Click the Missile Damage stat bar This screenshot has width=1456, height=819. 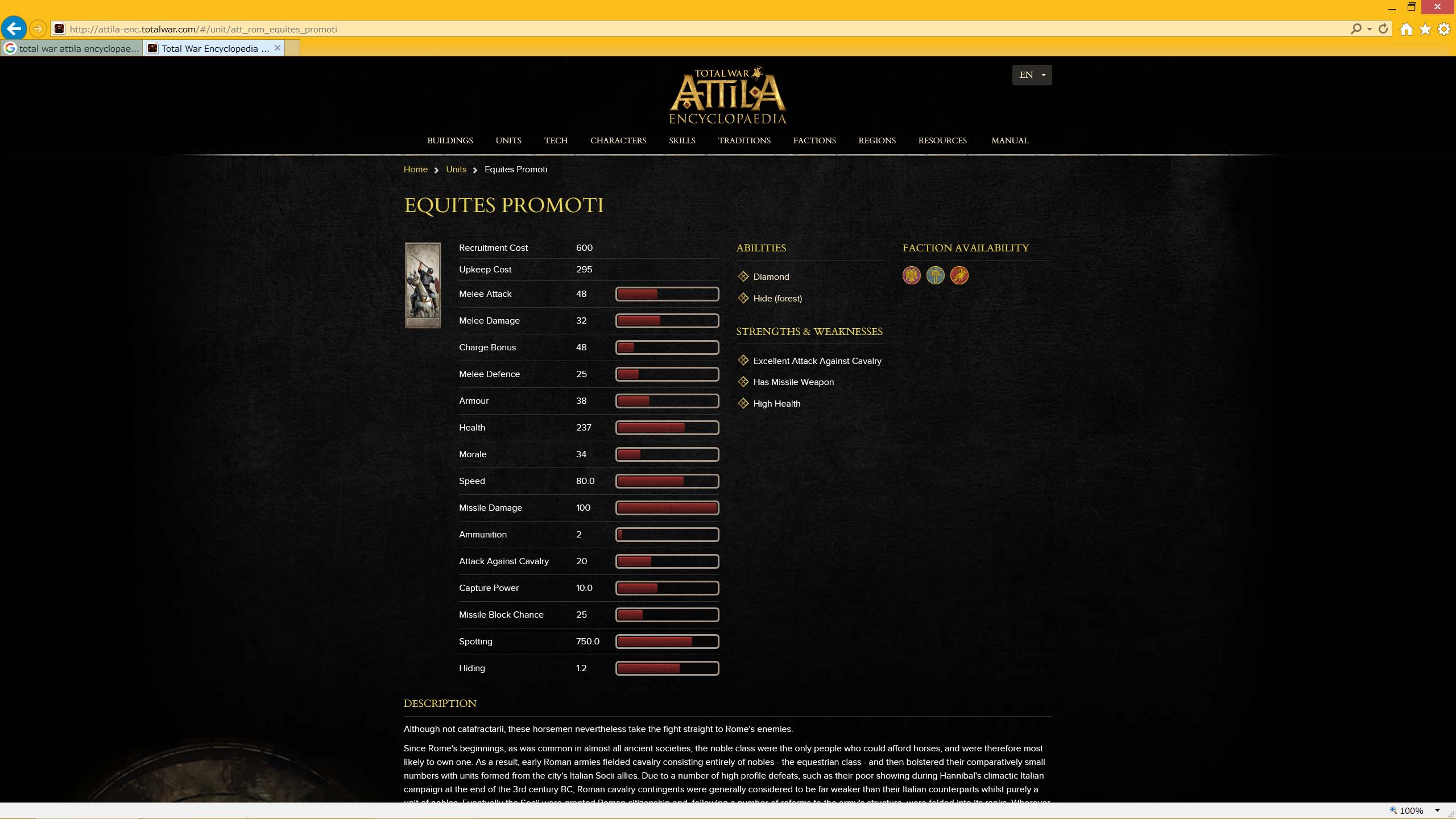[667, 508]
